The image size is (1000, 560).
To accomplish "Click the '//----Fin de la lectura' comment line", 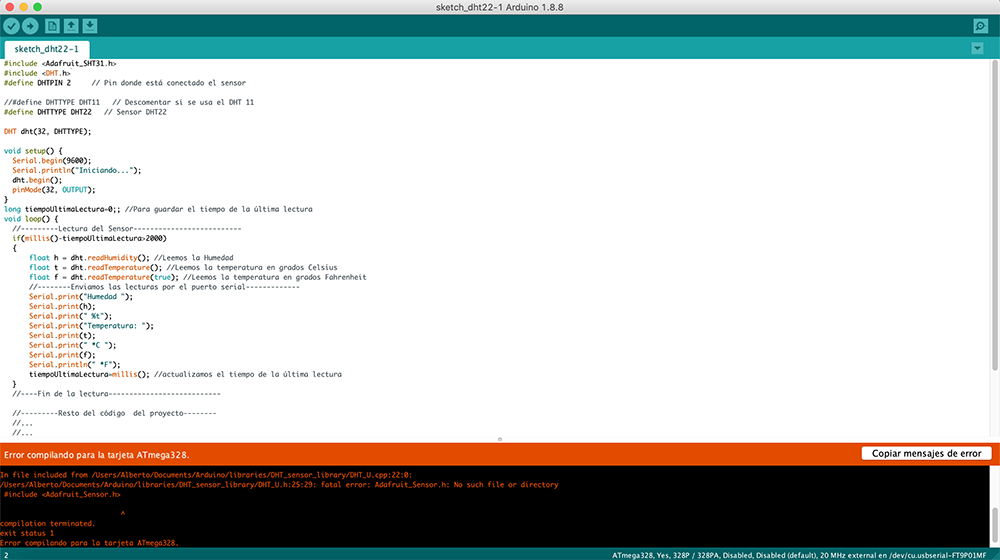I will (x=116, y=394).
